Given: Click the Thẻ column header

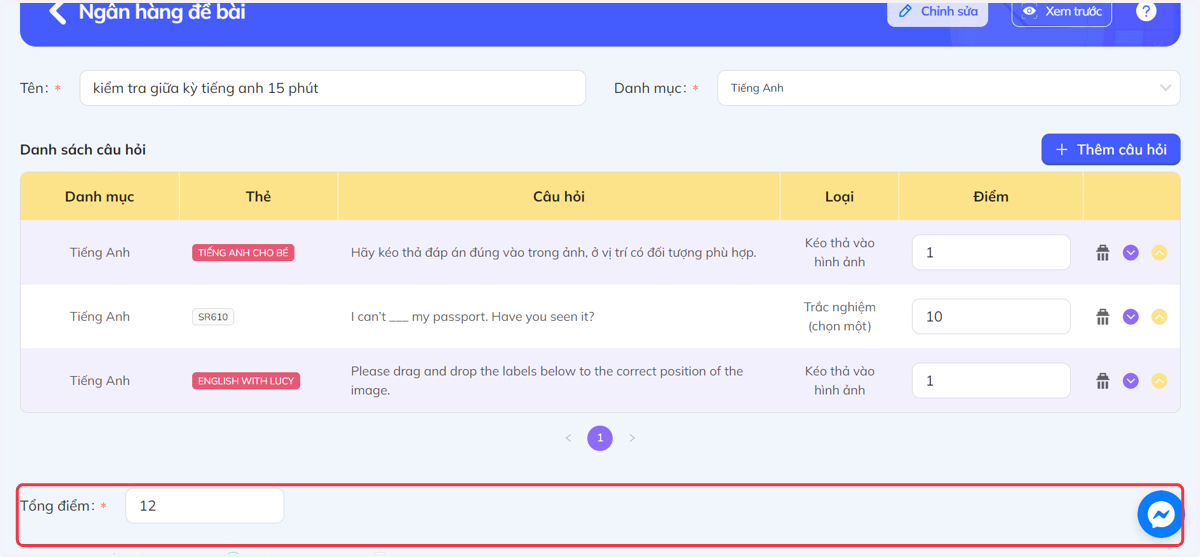Looking at the screenshot, I should 259,197.
